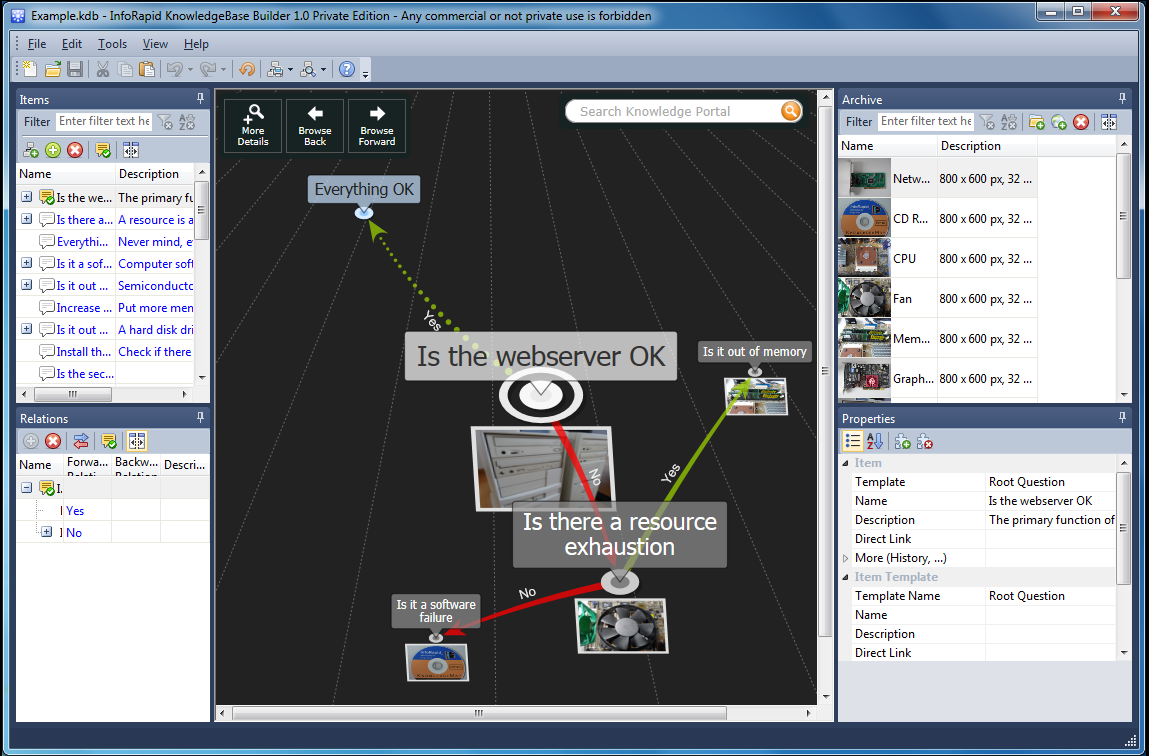Viewport: 1149px width, 756px height.
Task: Delete selected item using red X in Items toolbar
Action: pyautogui.click(x=75, y=150)
